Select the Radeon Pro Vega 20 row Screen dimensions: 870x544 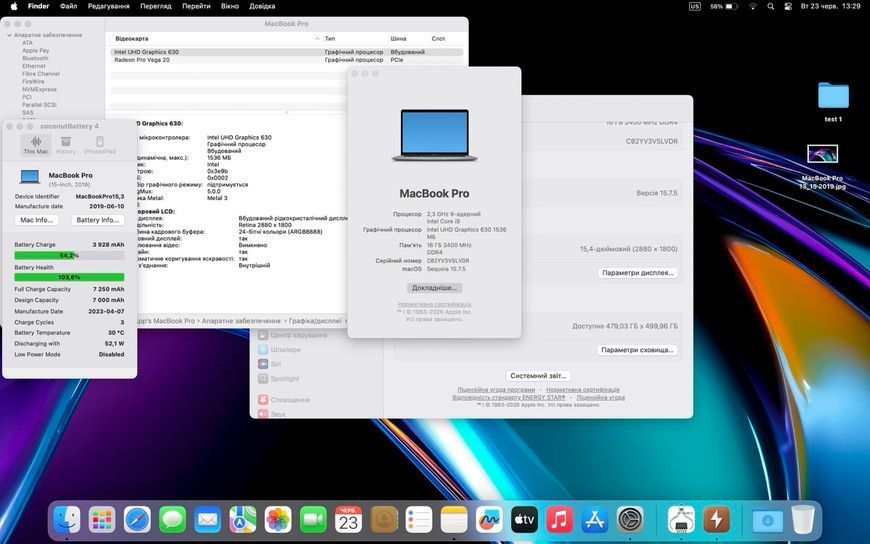click(x=287, y=59)
